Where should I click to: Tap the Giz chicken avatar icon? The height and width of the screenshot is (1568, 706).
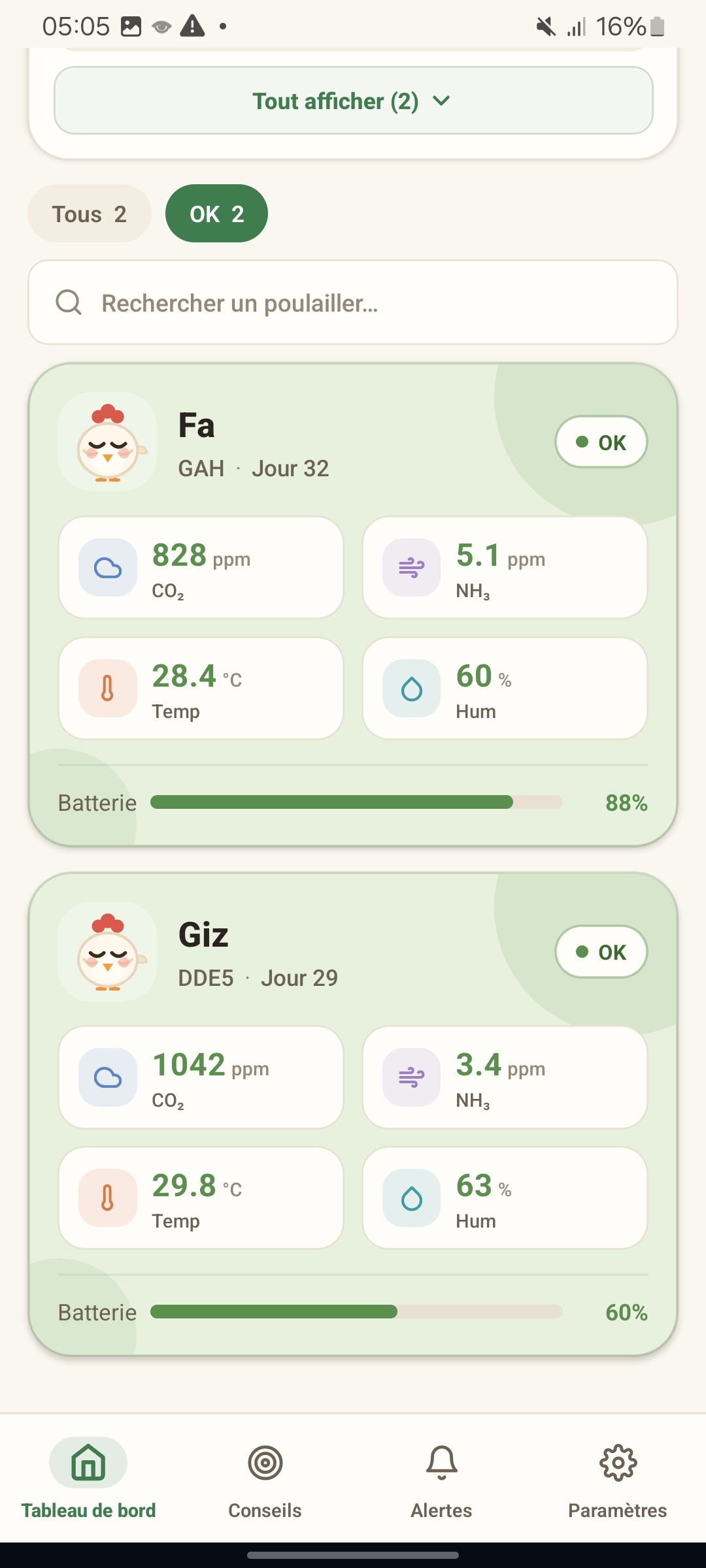(107, 951)
